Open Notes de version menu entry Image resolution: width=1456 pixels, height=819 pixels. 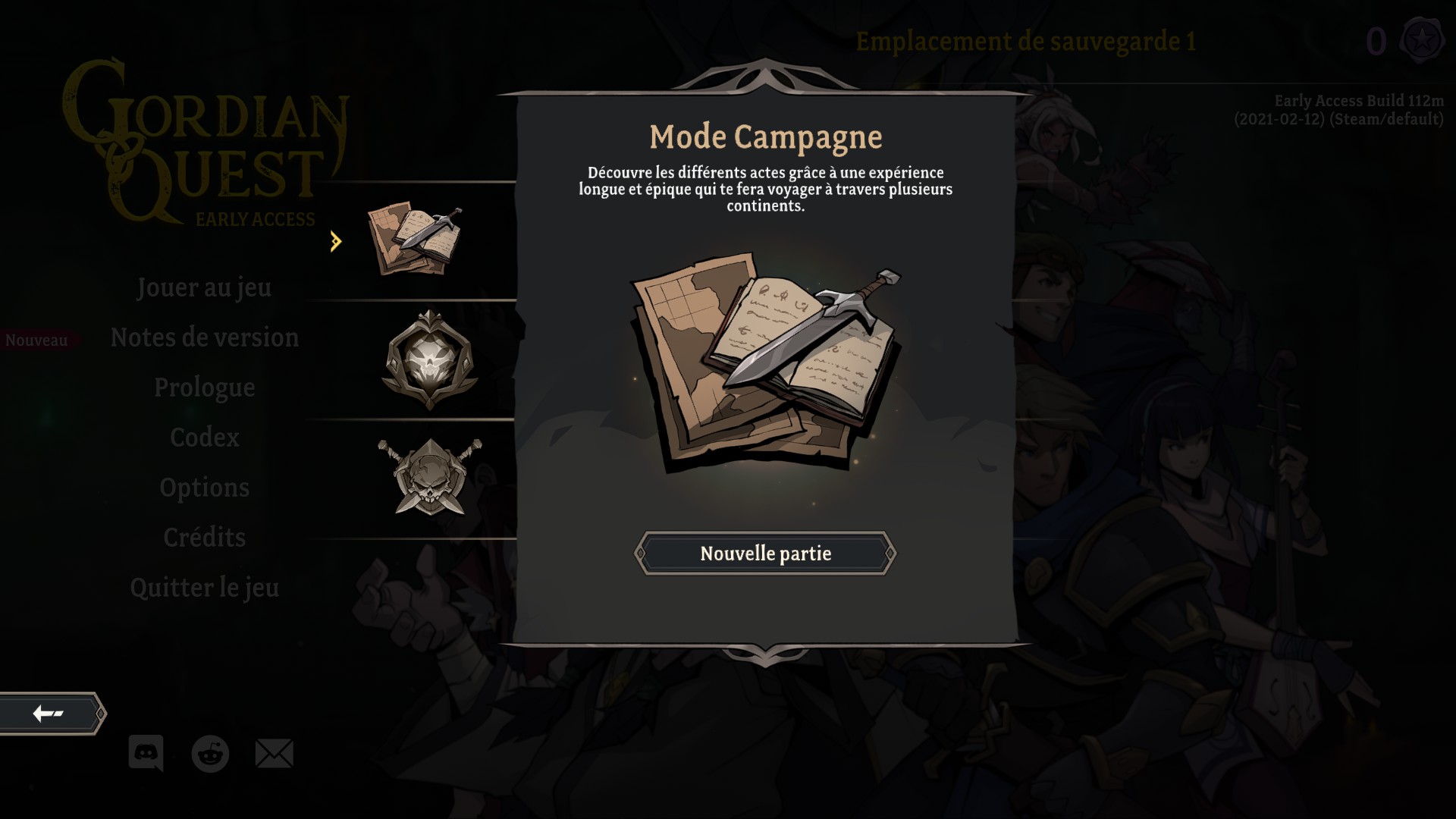205,337
